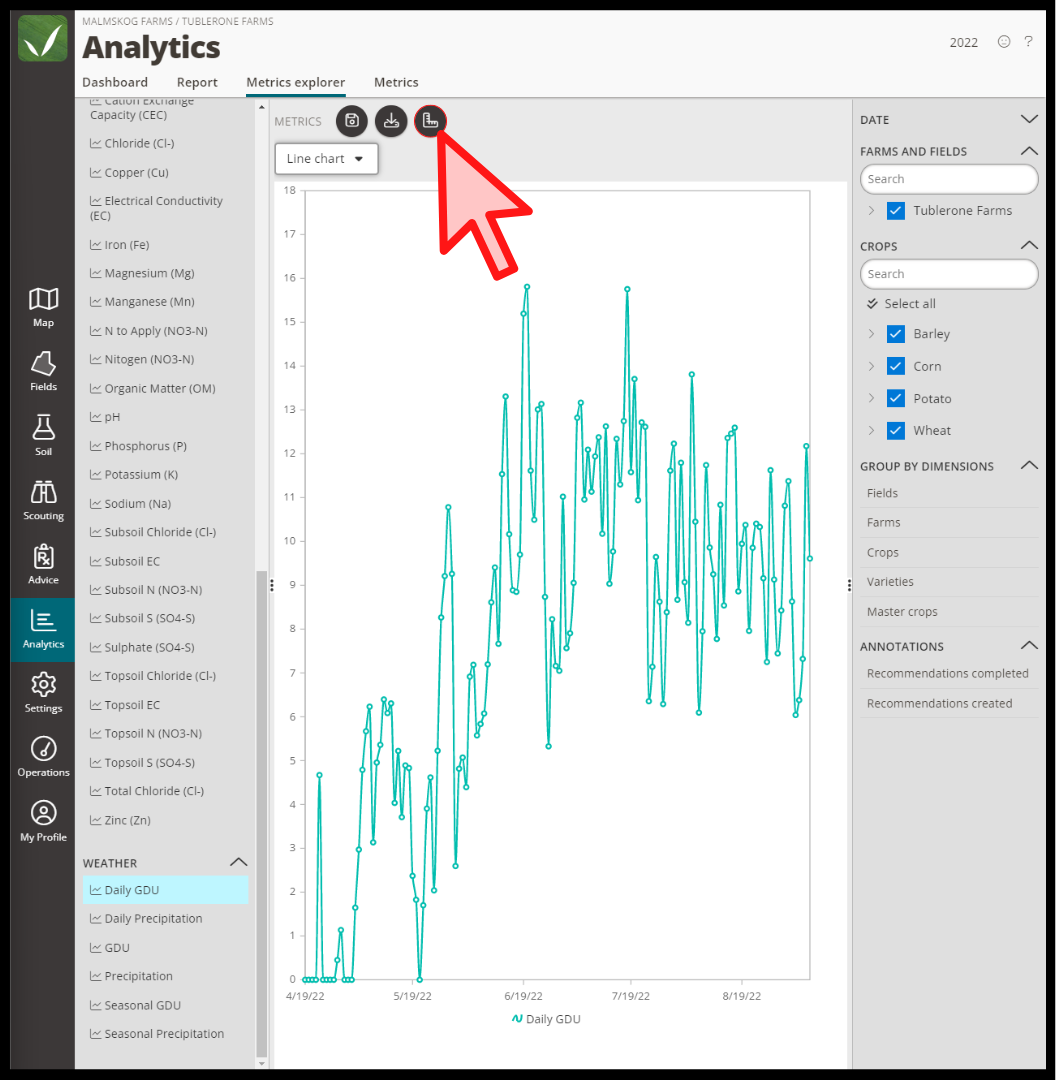Open the Operations section in sidebar
This screenshot has width=1057, height=1080.
tap(43, 757)
